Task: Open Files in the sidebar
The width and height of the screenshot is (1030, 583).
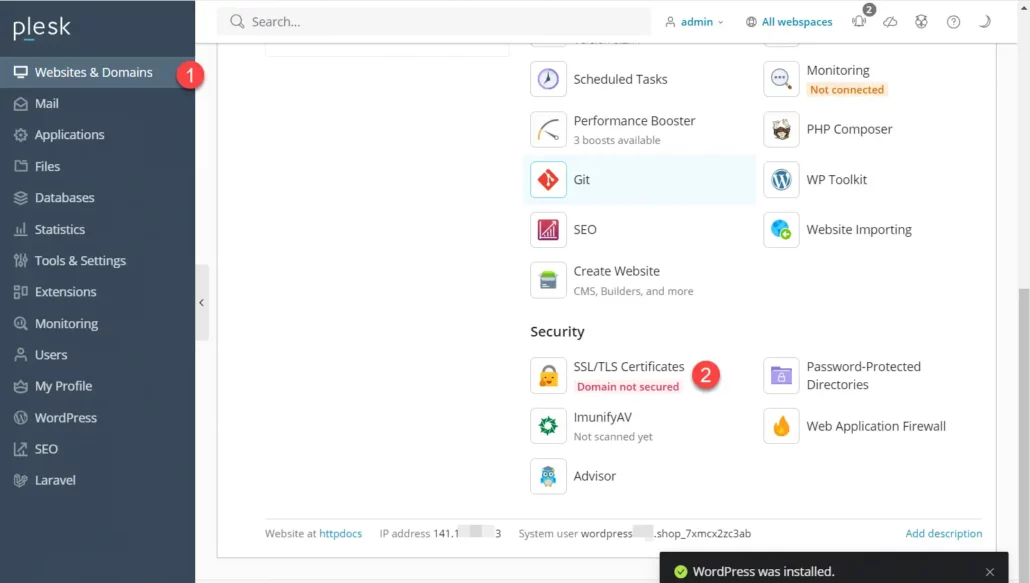Action: (x=97, y=166)
